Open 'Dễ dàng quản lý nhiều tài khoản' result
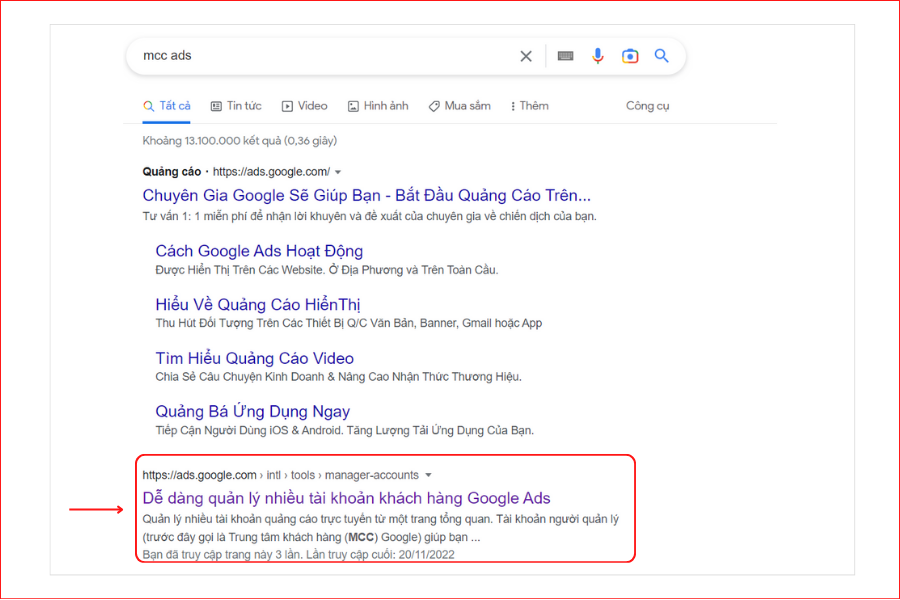The image size is (900, 600). coord(346,498)
